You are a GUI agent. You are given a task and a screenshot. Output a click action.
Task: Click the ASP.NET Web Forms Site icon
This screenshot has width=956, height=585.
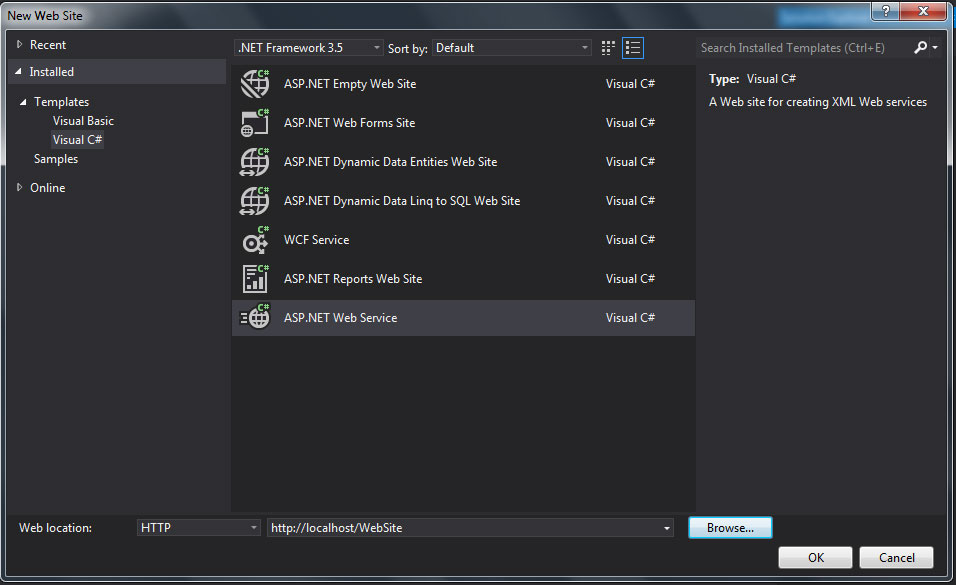tap(255, 123)
